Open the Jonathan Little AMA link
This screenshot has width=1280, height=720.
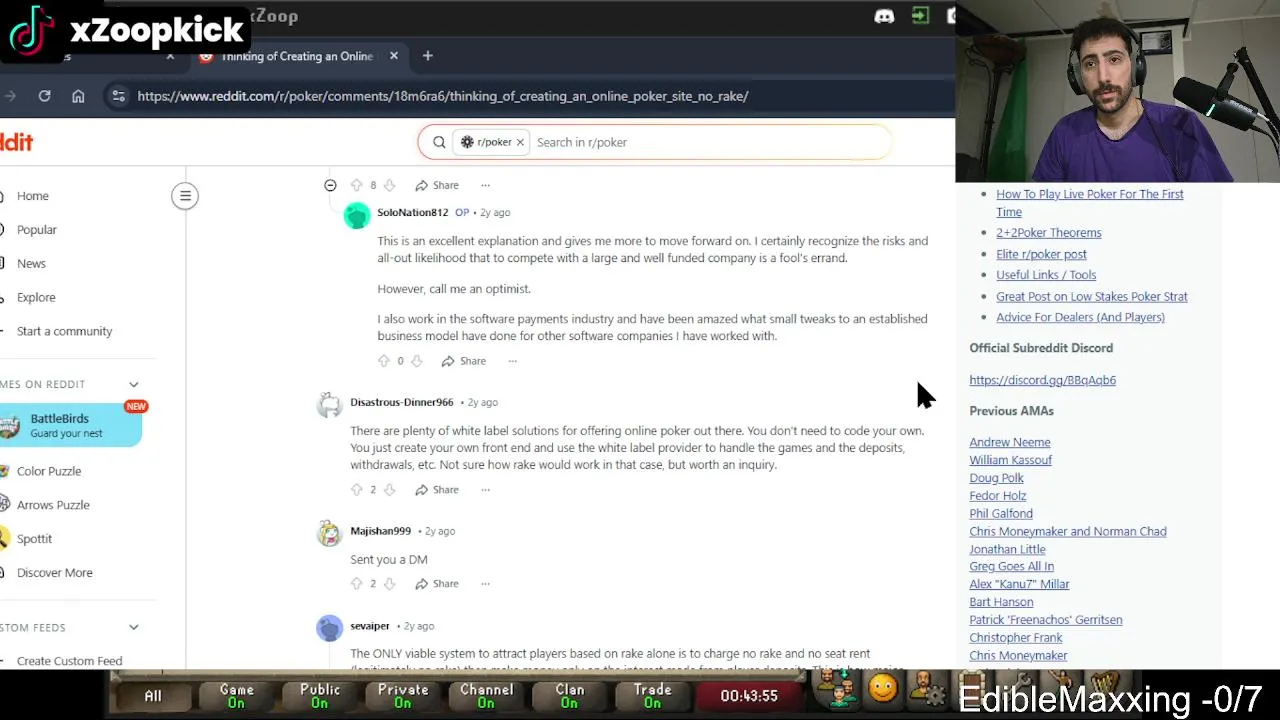[1007, 550]
